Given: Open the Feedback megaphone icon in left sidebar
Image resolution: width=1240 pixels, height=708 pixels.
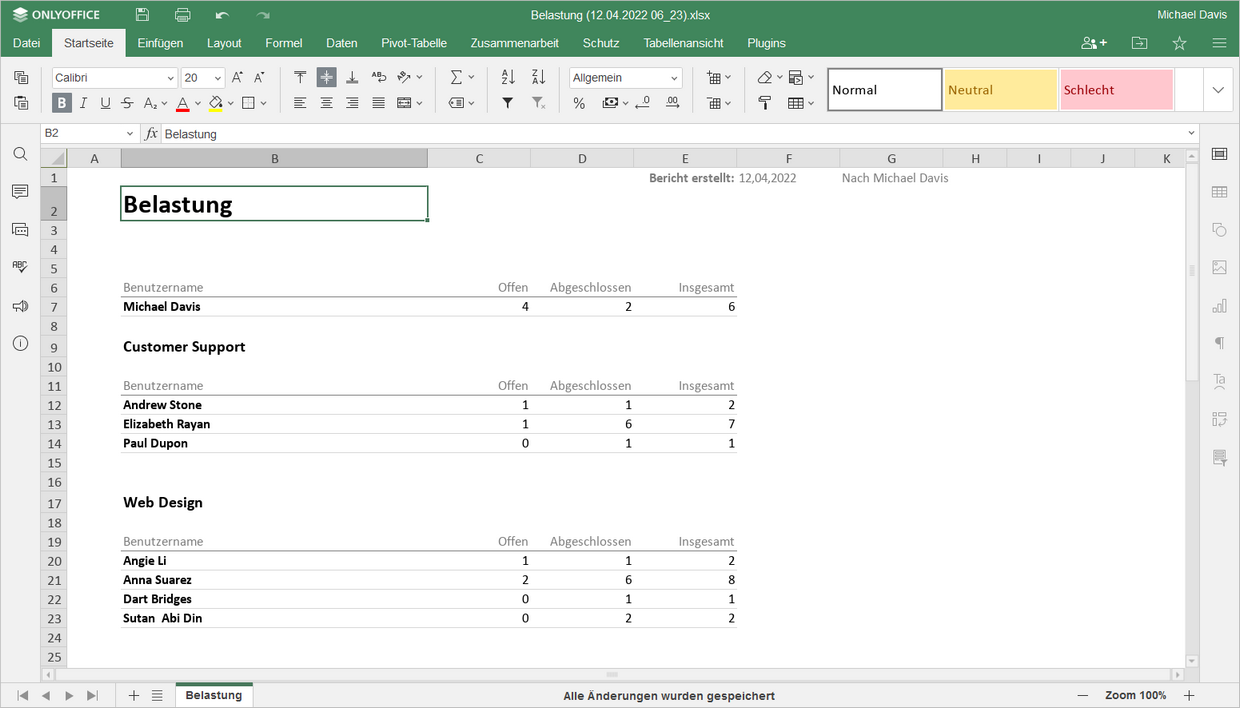Looking at the screenshot, I should tap(20, 306).
